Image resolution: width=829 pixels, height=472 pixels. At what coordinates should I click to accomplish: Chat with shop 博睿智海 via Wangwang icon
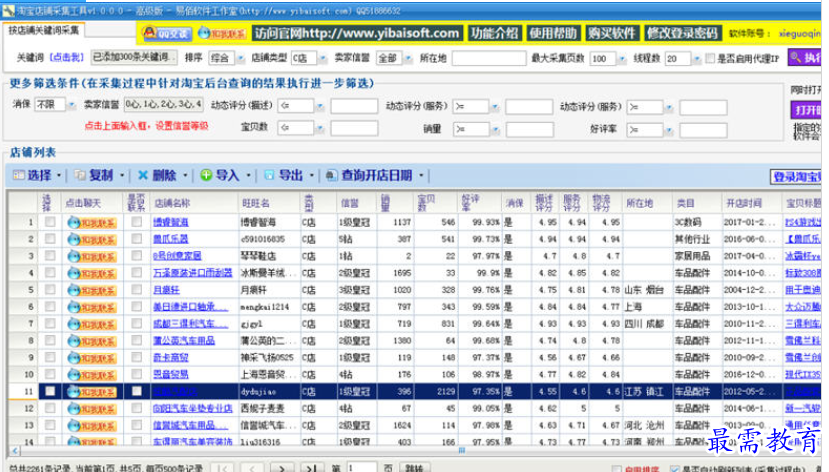click(92, 223)
